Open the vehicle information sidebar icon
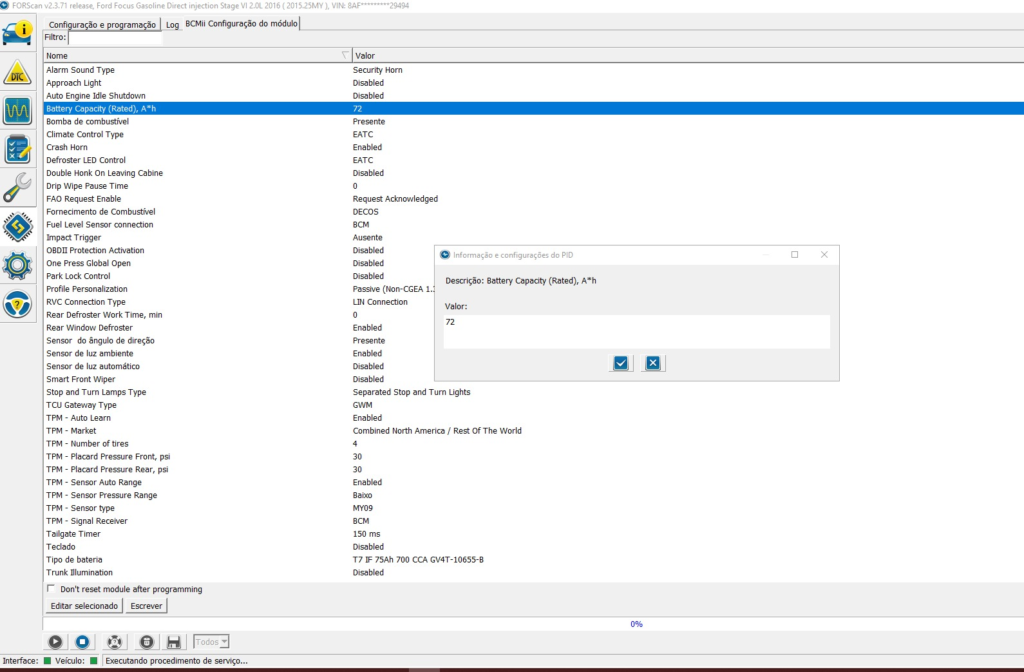Viewport: 1024px width, 672px height. pyautogui.click(x=18, y=33)
